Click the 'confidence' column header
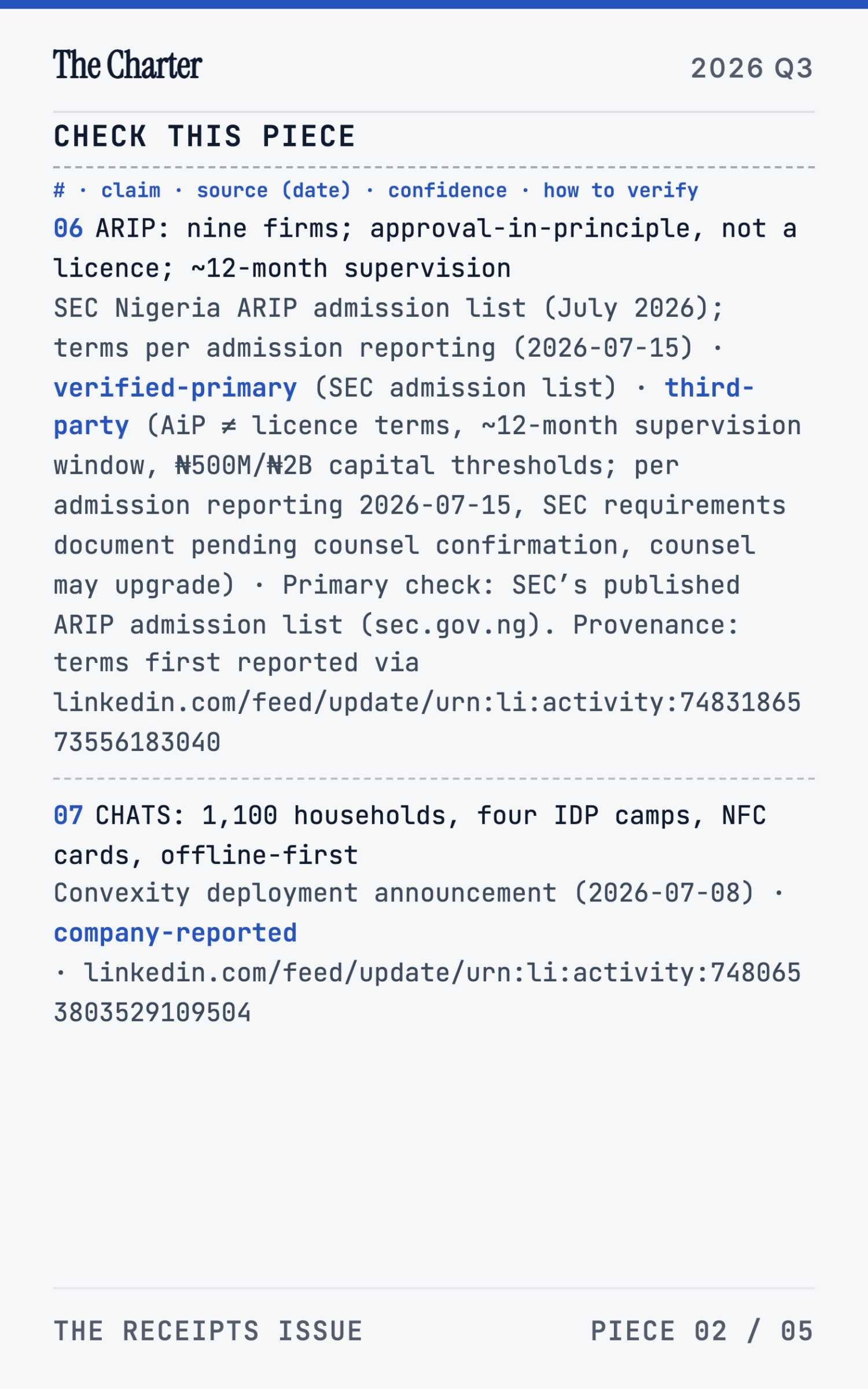The height and width of the screenshot is (1389, 868). point(447,190)
